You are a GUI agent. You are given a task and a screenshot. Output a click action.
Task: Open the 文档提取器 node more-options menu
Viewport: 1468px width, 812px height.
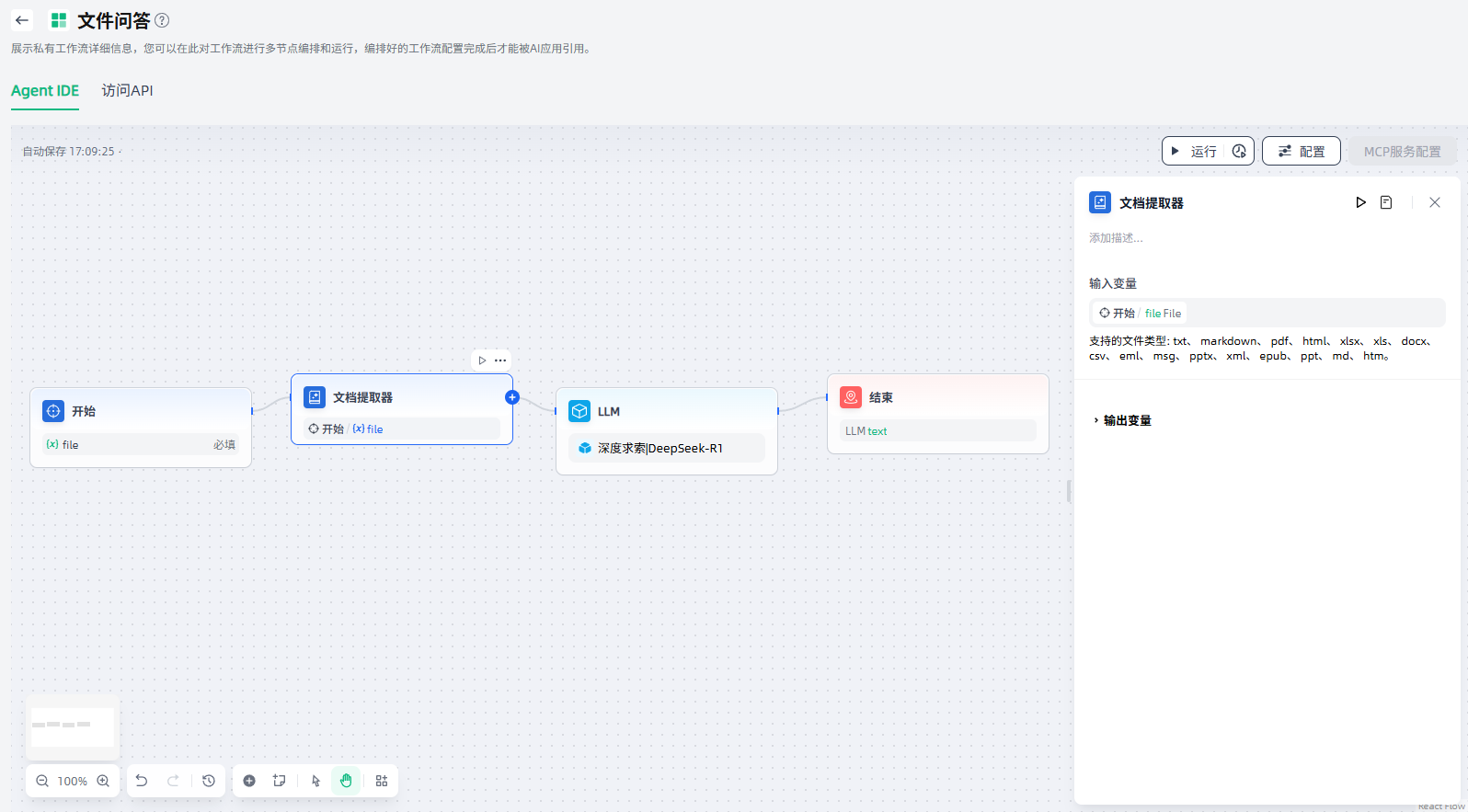[500, 360]
